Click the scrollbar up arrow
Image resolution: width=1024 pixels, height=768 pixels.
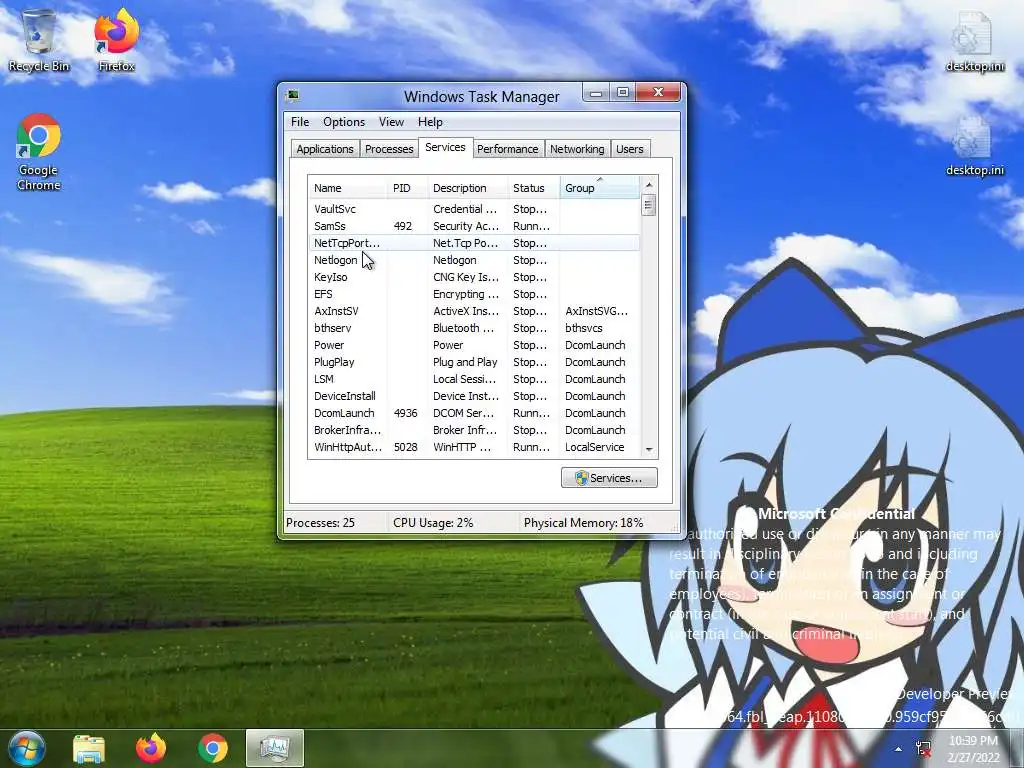coord(648,185)
